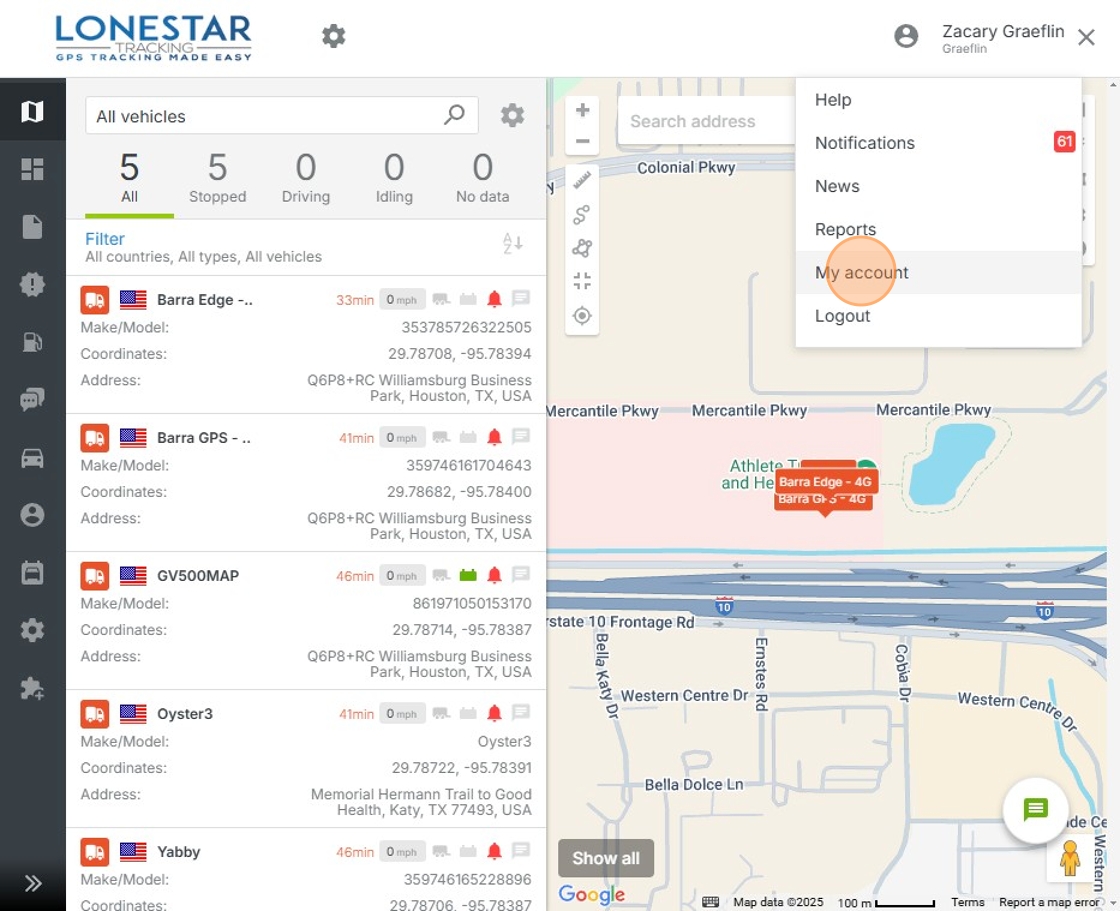Open the Filter link

(104, 239)
